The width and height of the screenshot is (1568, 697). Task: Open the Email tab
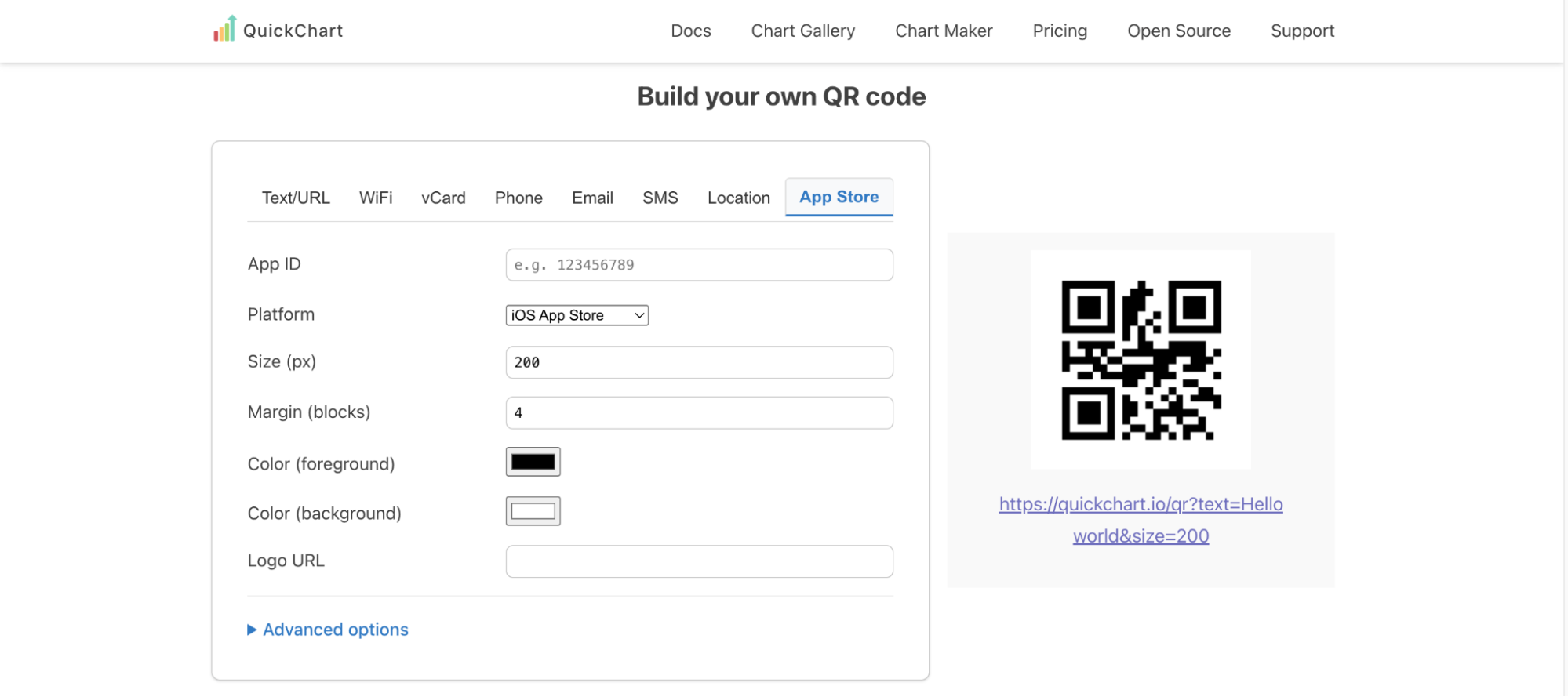pyautogui.click(x=592, y=198)
